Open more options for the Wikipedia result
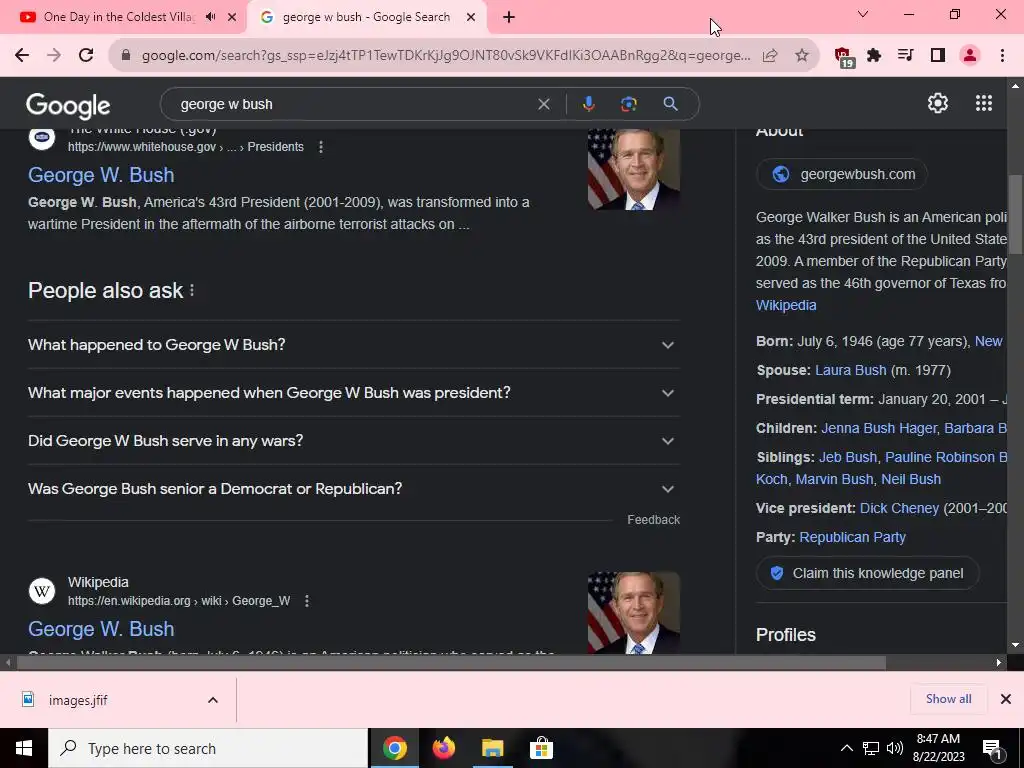This screenshot has height=768, width=1024. [307, 601]
